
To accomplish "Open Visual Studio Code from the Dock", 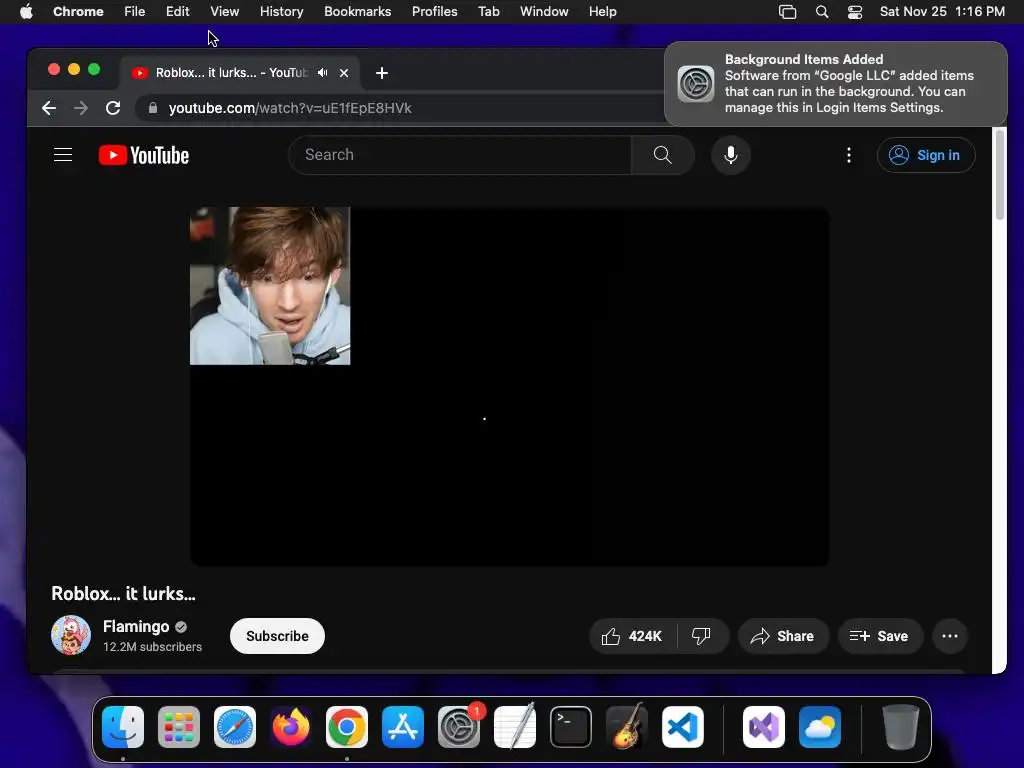I will tap(682, 727).
